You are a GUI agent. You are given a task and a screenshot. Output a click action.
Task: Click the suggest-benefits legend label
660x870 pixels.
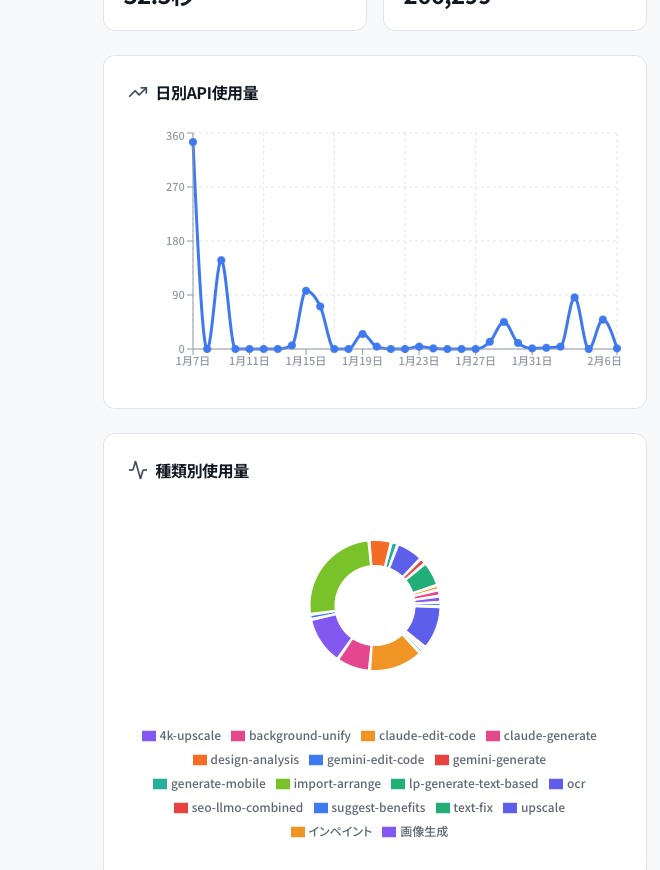(x=378, y=808)
